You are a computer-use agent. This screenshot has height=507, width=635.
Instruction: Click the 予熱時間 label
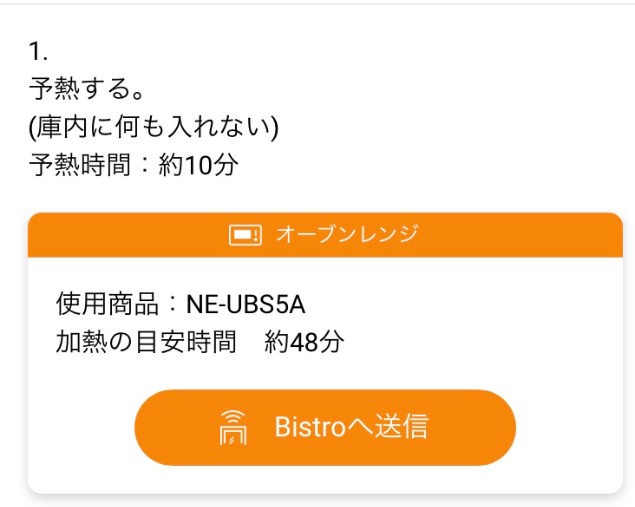pyautogui.click(x=80, y=165)
